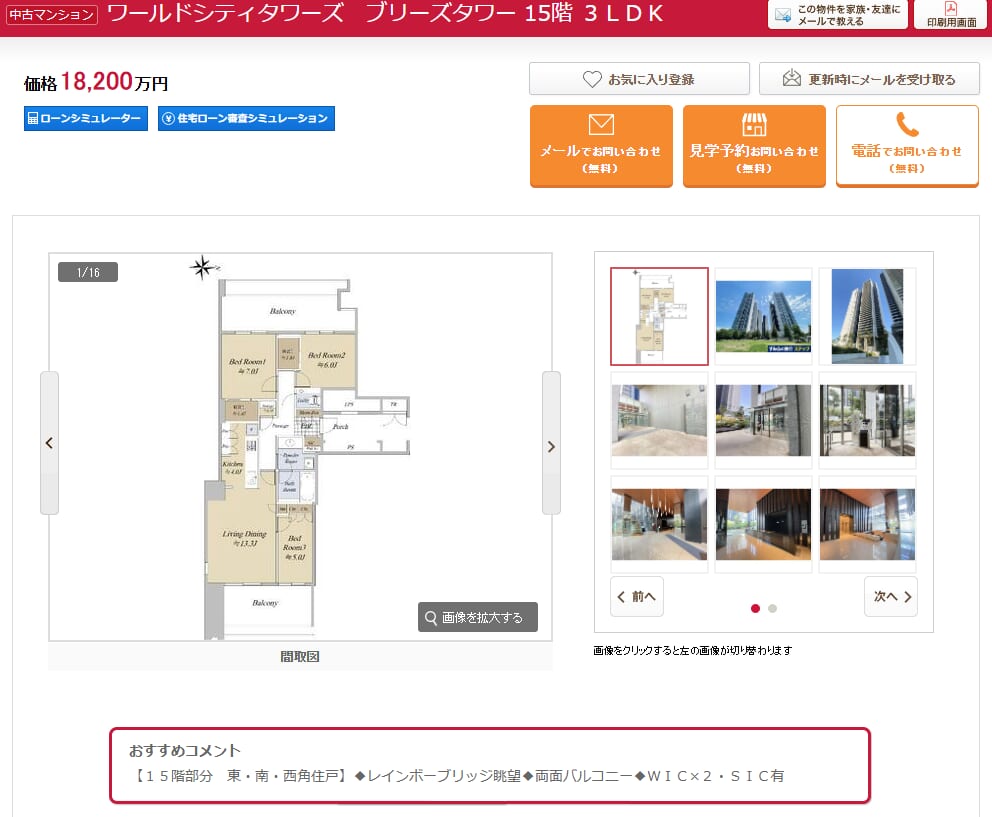The image size is (992, 817).
Task: Select the glass entrance door thumbnail
Action: click(x=867, y=420)
